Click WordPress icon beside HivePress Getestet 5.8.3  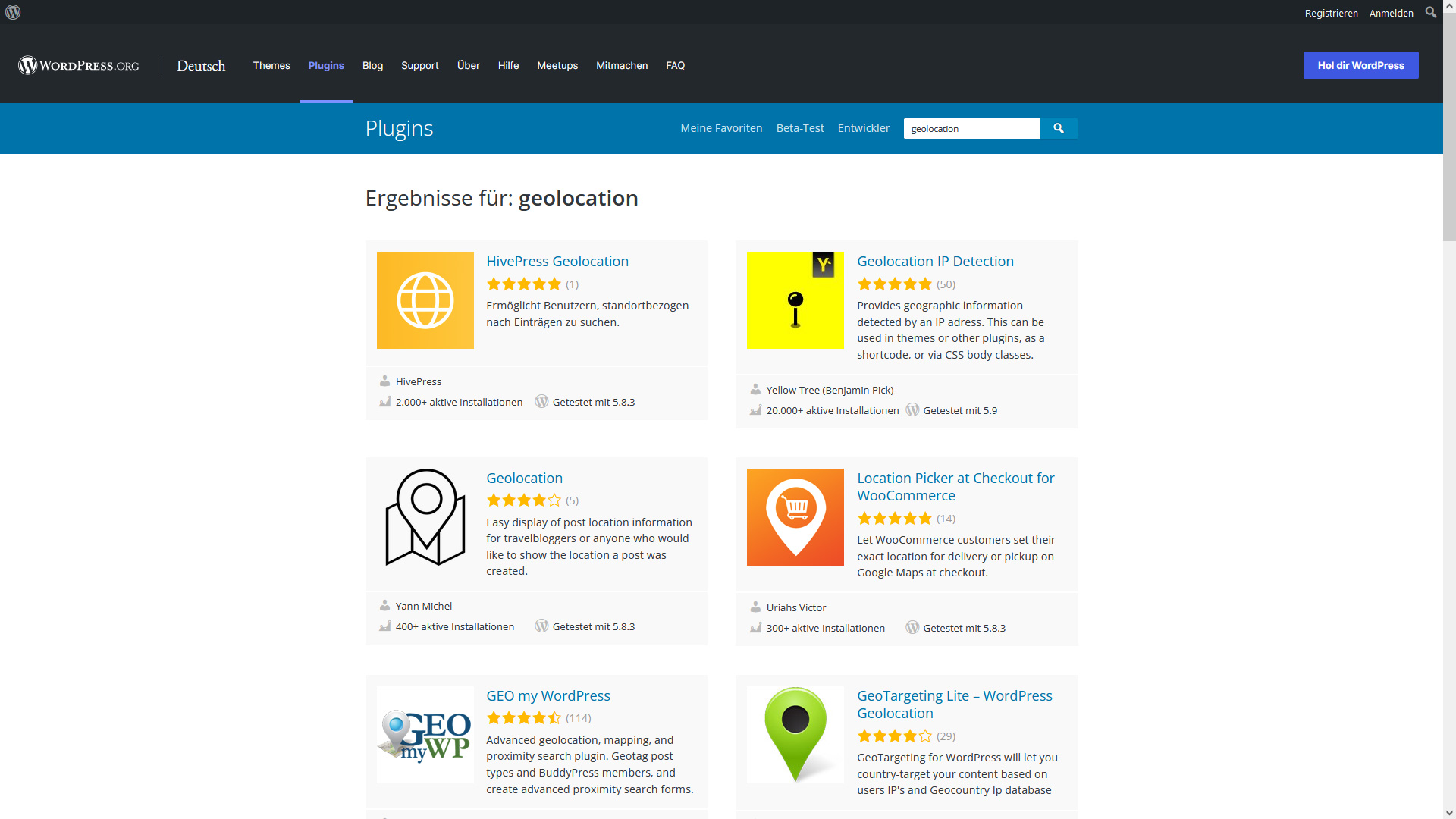pyautogui.click(x=541, y=402)
